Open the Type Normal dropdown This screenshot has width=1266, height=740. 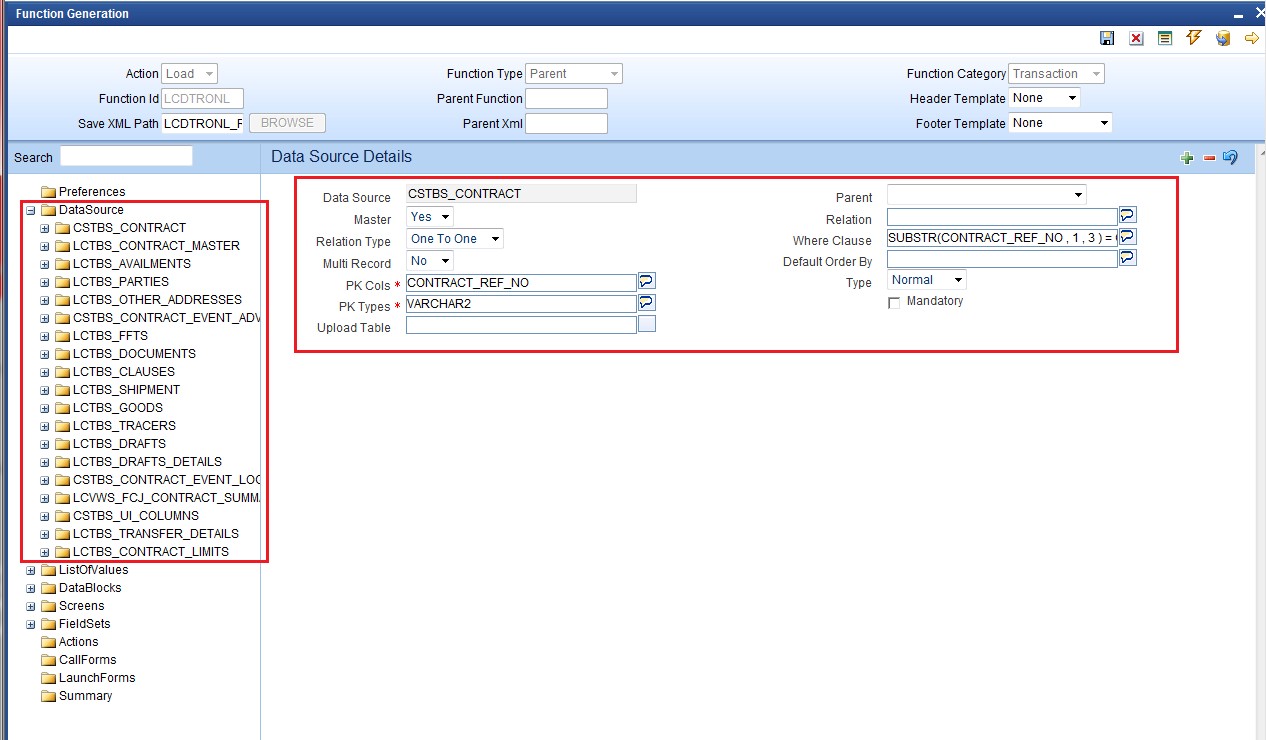tap(927, 280)
